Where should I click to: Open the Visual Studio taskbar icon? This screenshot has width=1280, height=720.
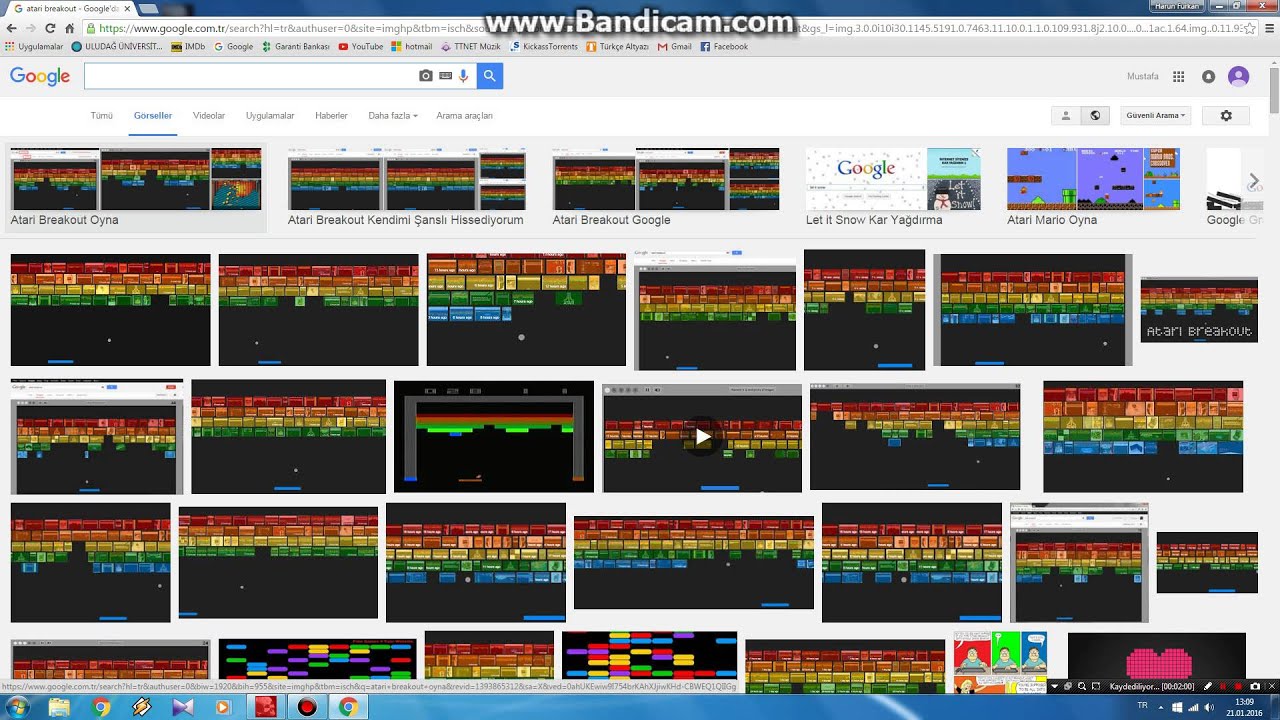click(182, 707)
